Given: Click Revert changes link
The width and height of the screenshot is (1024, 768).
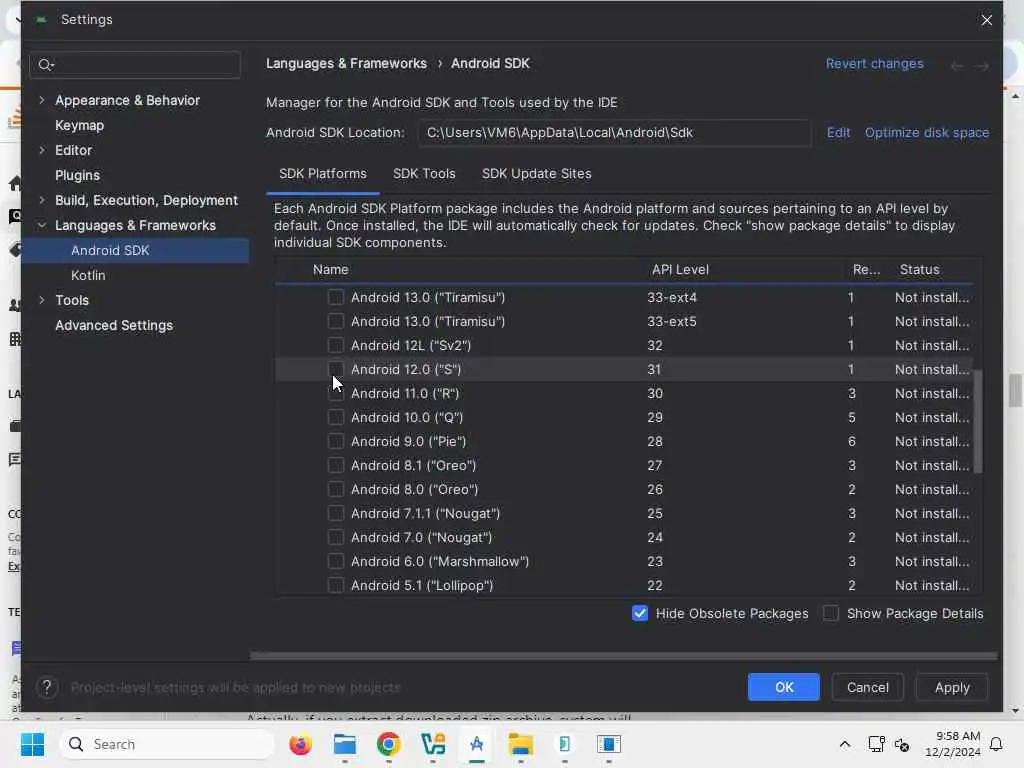Looking at the screenshot, I should pyautogui.click(x=874, y=63).
